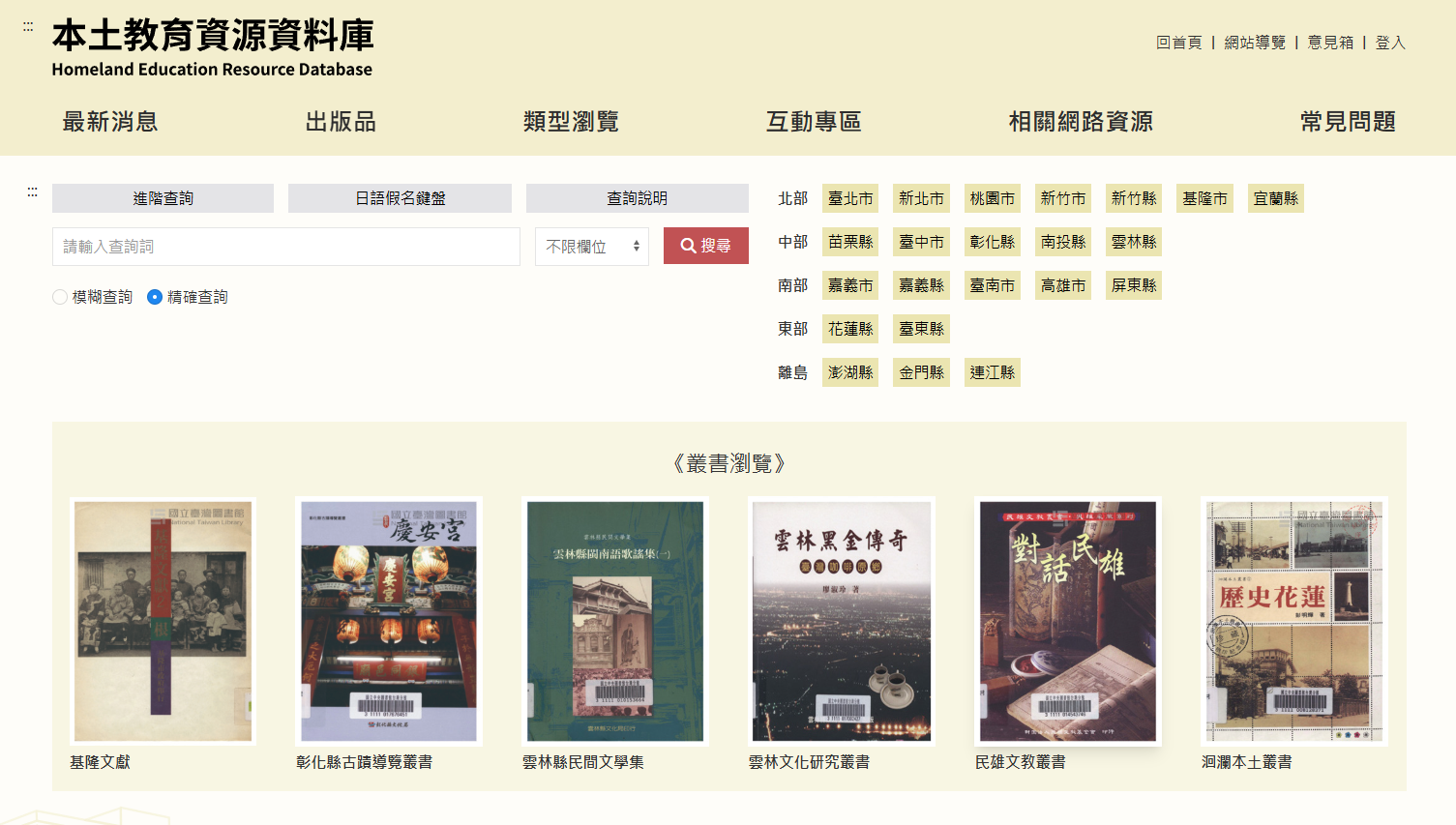The width and height of the screenshot is (1456, 825).
Task: Select the 精確查詢 radio button
Action: 155,297
